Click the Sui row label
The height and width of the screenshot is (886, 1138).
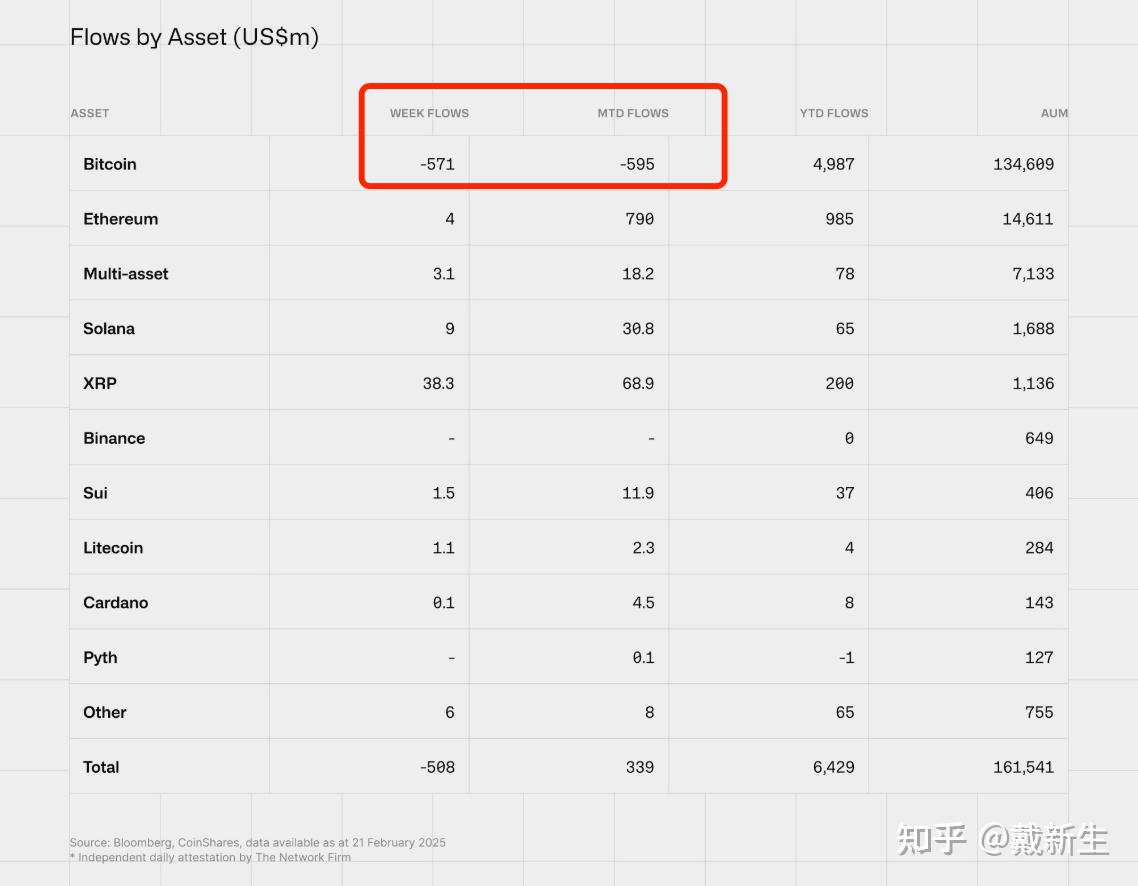pyautogui.click(x=96, y=492)
